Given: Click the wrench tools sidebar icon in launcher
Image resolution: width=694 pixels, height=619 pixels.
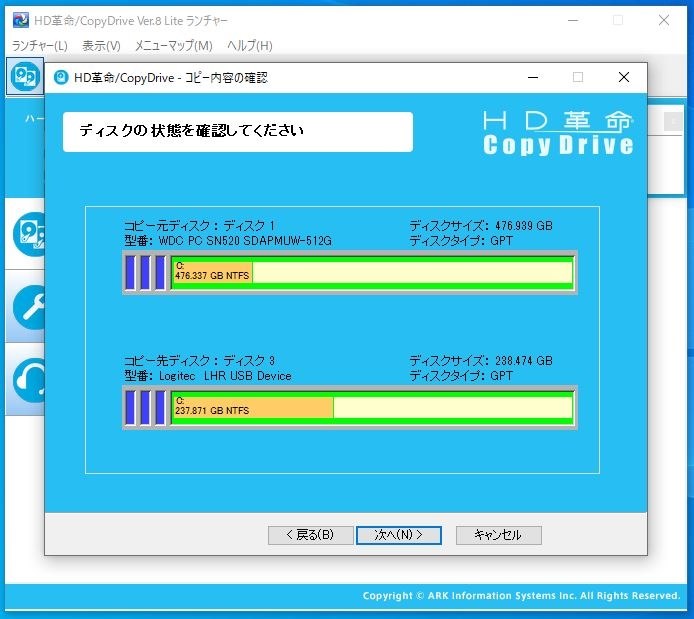Looking at the screenshot, I should [x=29, y=307].
